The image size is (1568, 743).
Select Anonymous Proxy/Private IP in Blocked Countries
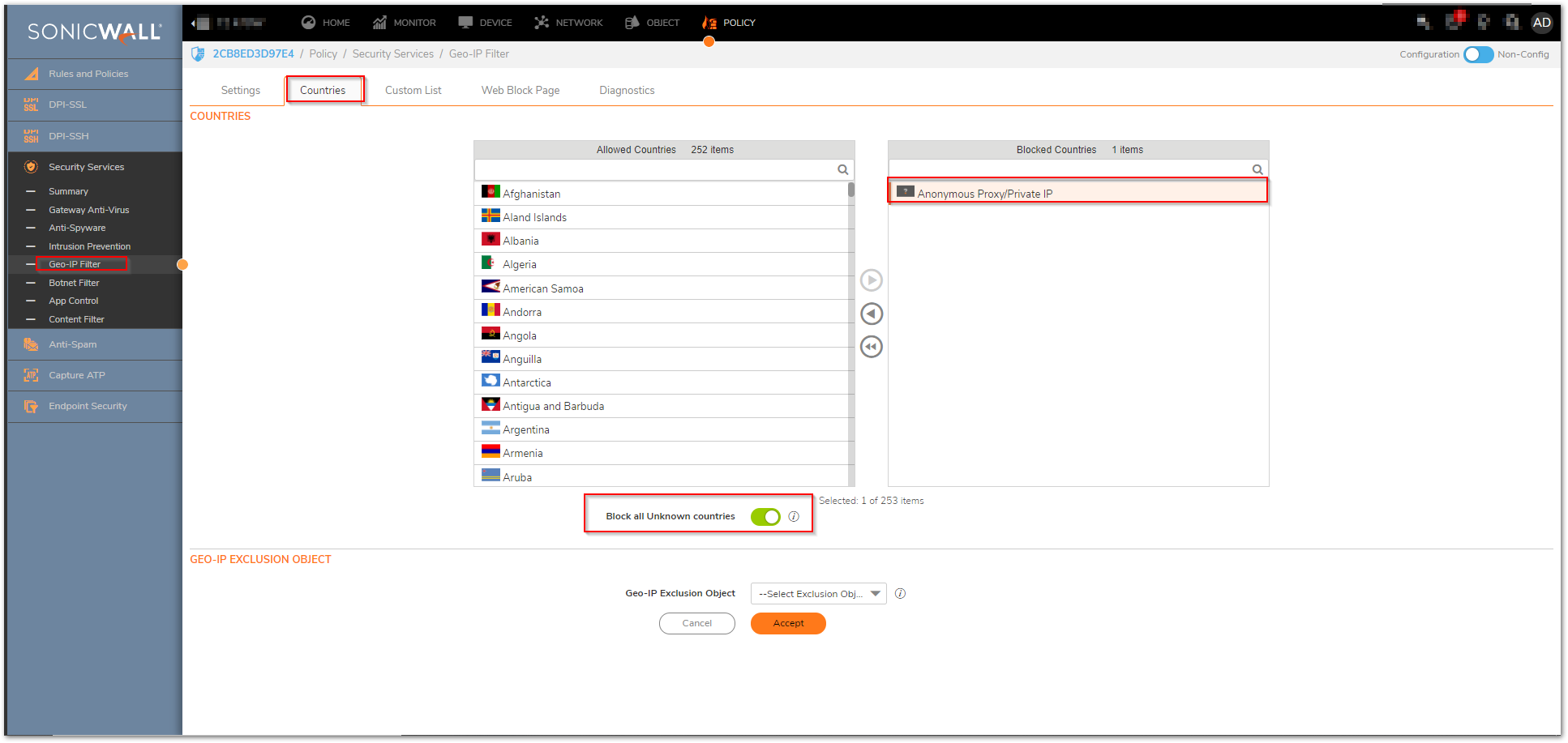pyautogui.click(x=1077, y=191)
